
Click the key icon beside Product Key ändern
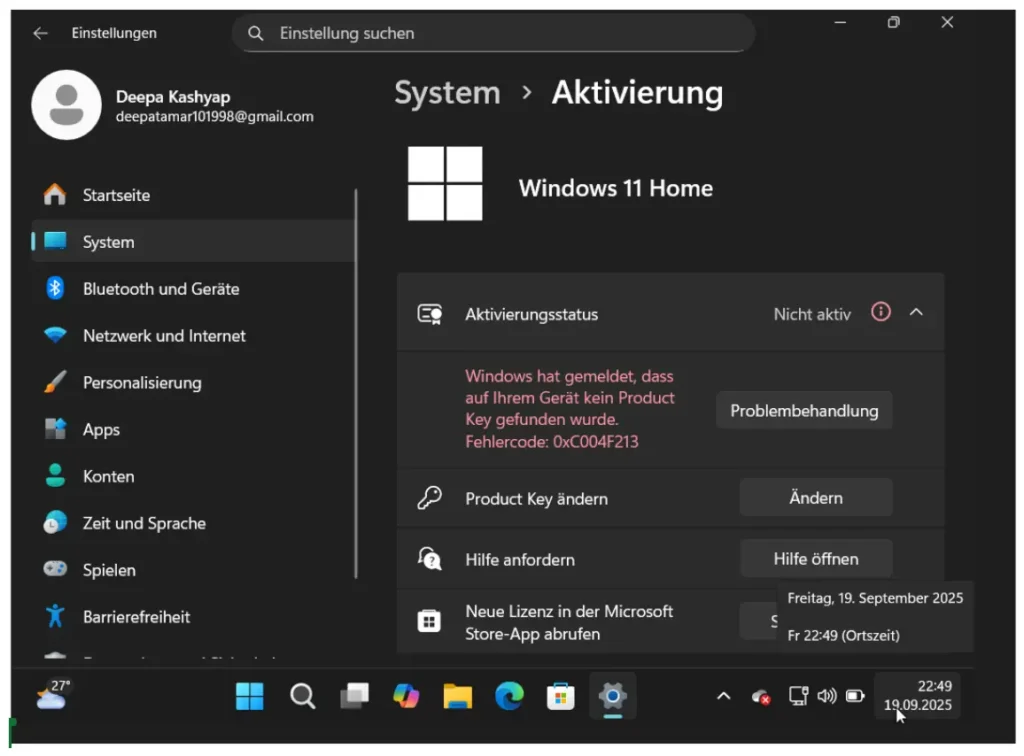tap(429, 498)
